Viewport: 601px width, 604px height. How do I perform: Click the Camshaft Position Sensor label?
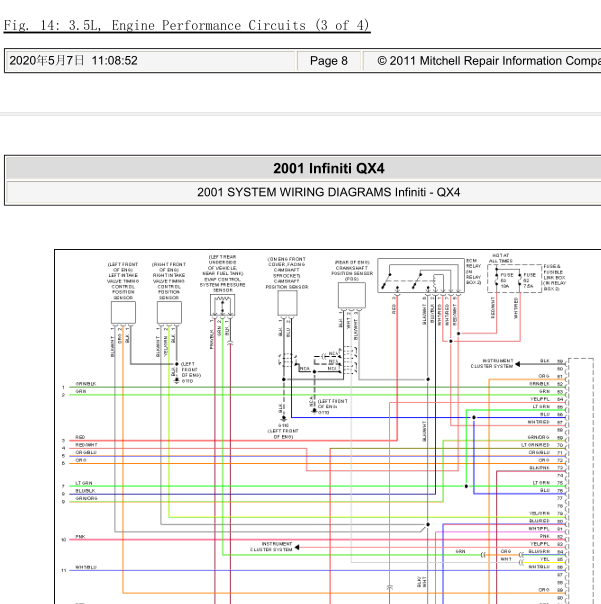click(x=287, y=273)
